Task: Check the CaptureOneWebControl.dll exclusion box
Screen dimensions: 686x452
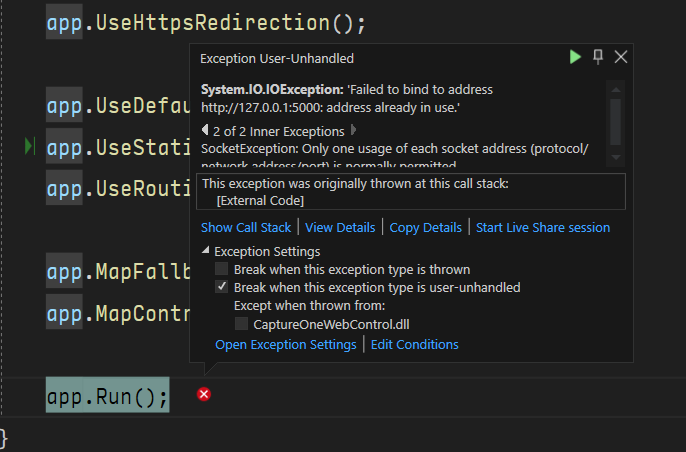Action: coord(241,324)
